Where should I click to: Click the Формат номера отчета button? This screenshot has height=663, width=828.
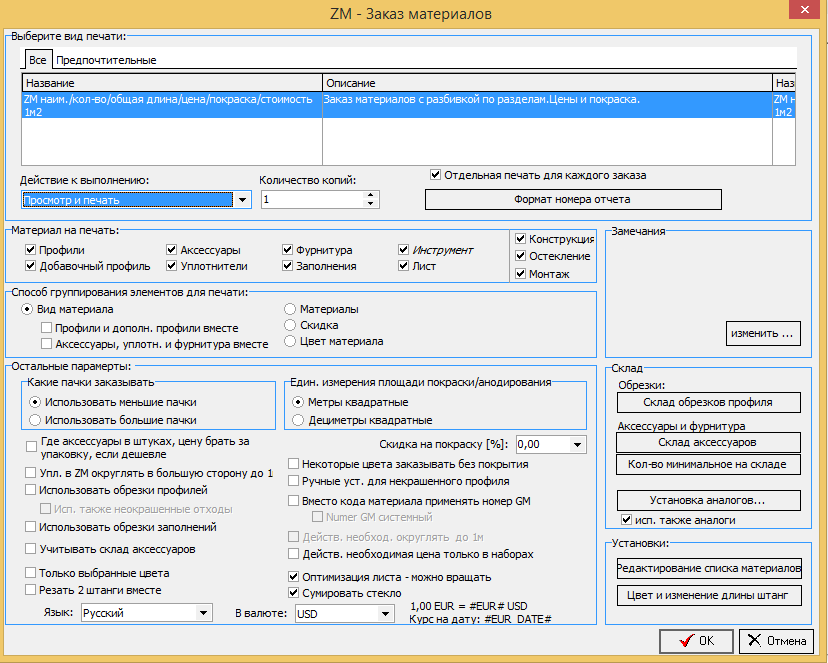click(573, 200)
